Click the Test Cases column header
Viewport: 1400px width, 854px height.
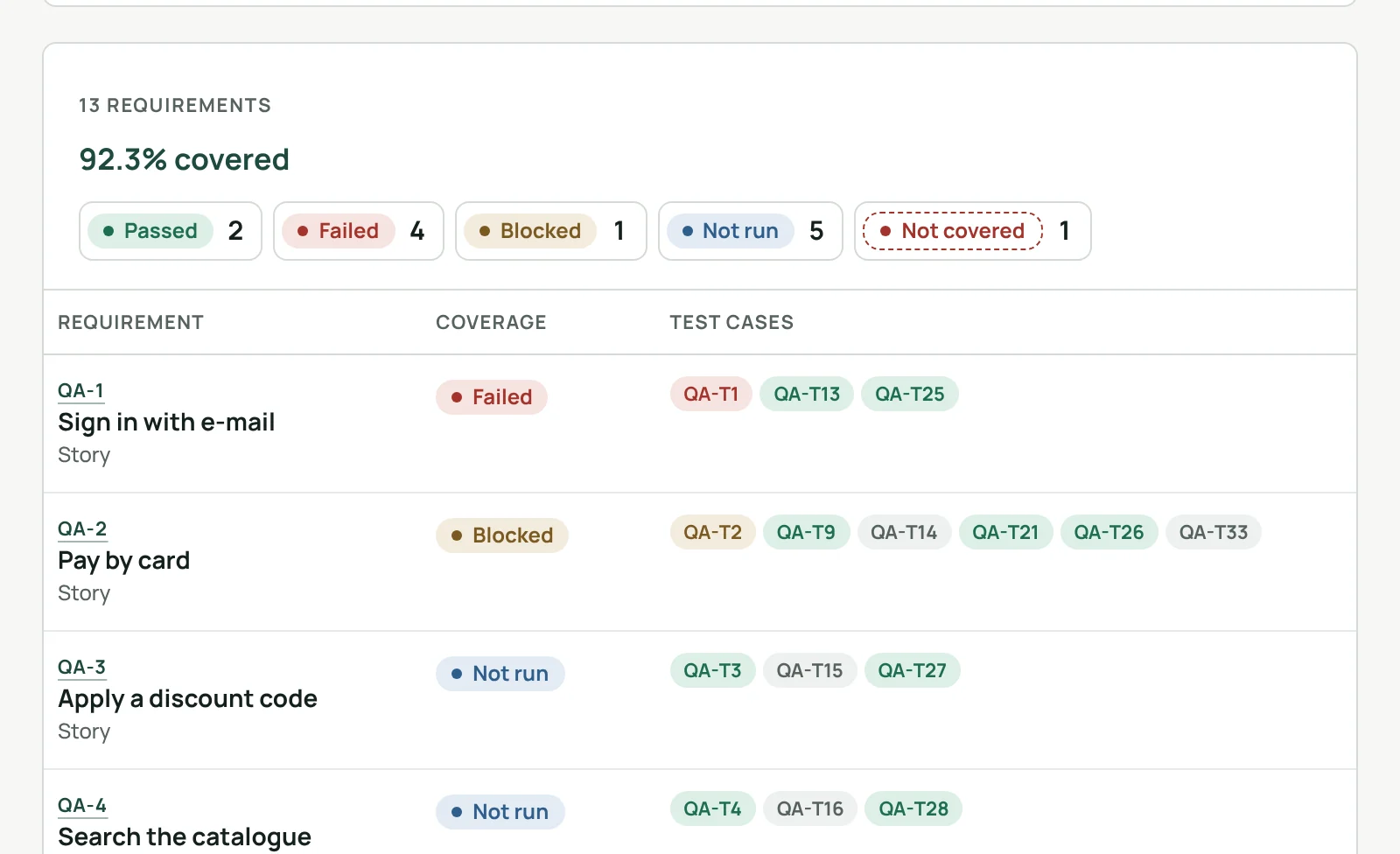(x=731, y=322)
